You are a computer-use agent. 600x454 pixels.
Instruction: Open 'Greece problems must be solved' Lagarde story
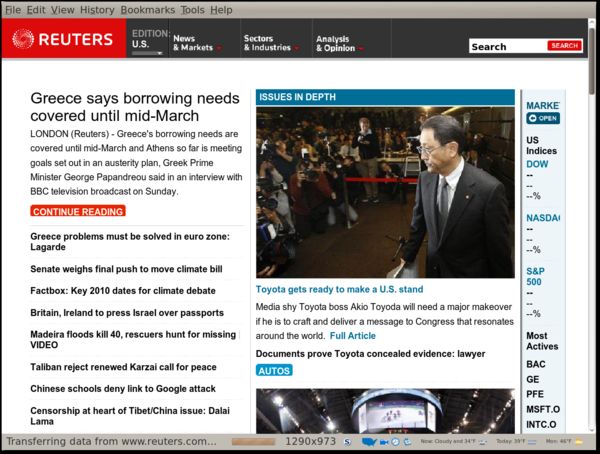tap(130, 242)
